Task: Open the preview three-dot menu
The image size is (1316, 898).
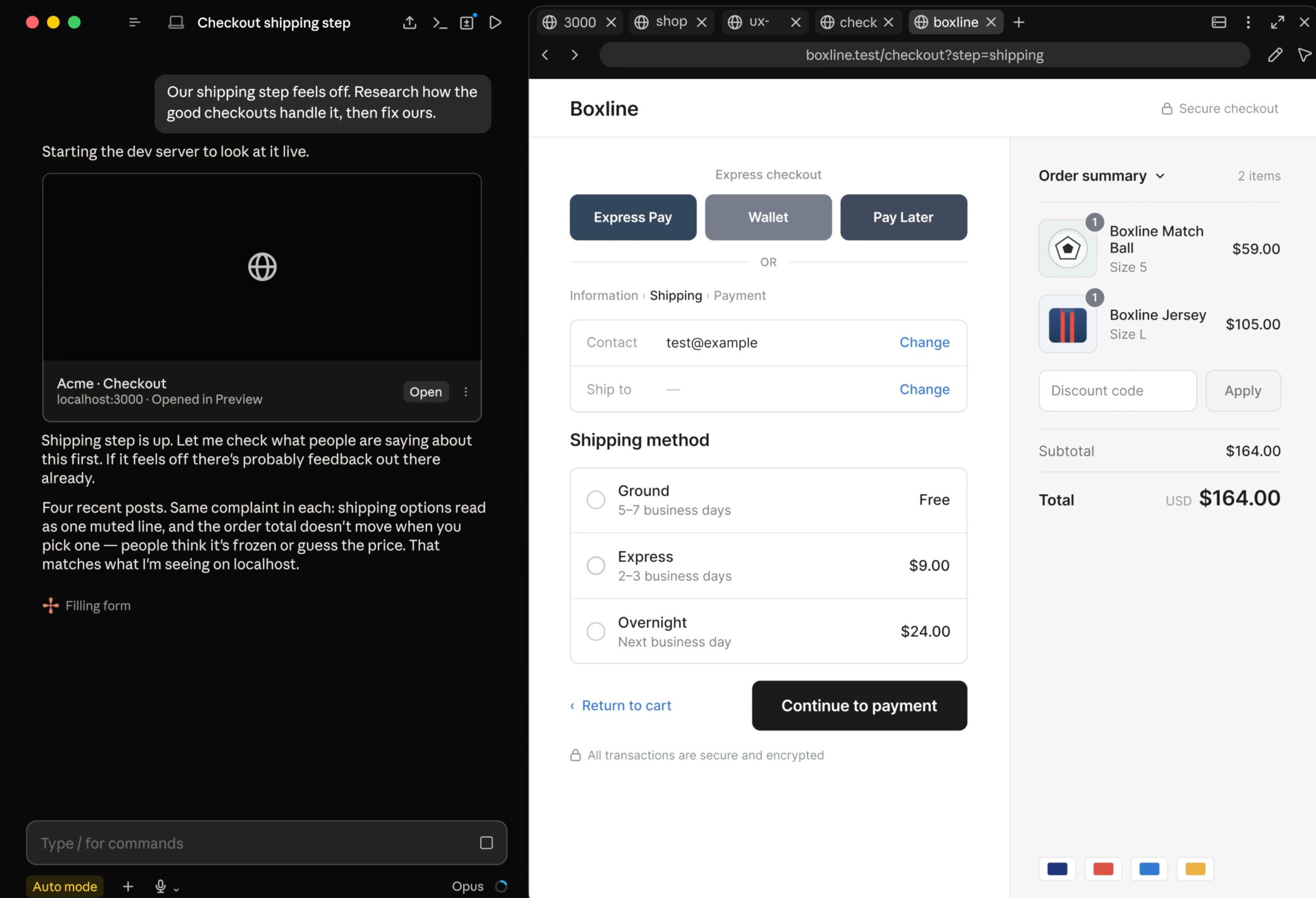Action: (x=1248, y=22)
